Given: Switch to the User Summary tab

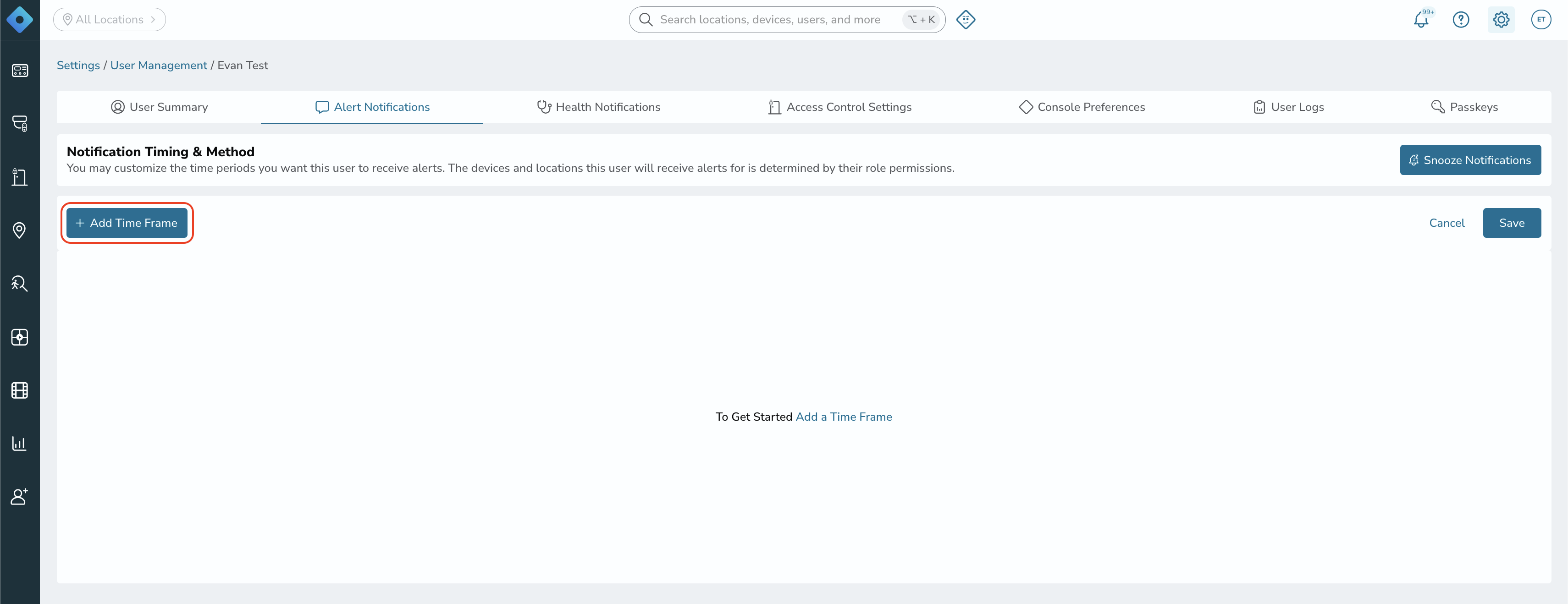Looking at the screenshot, I should (159, 107).
